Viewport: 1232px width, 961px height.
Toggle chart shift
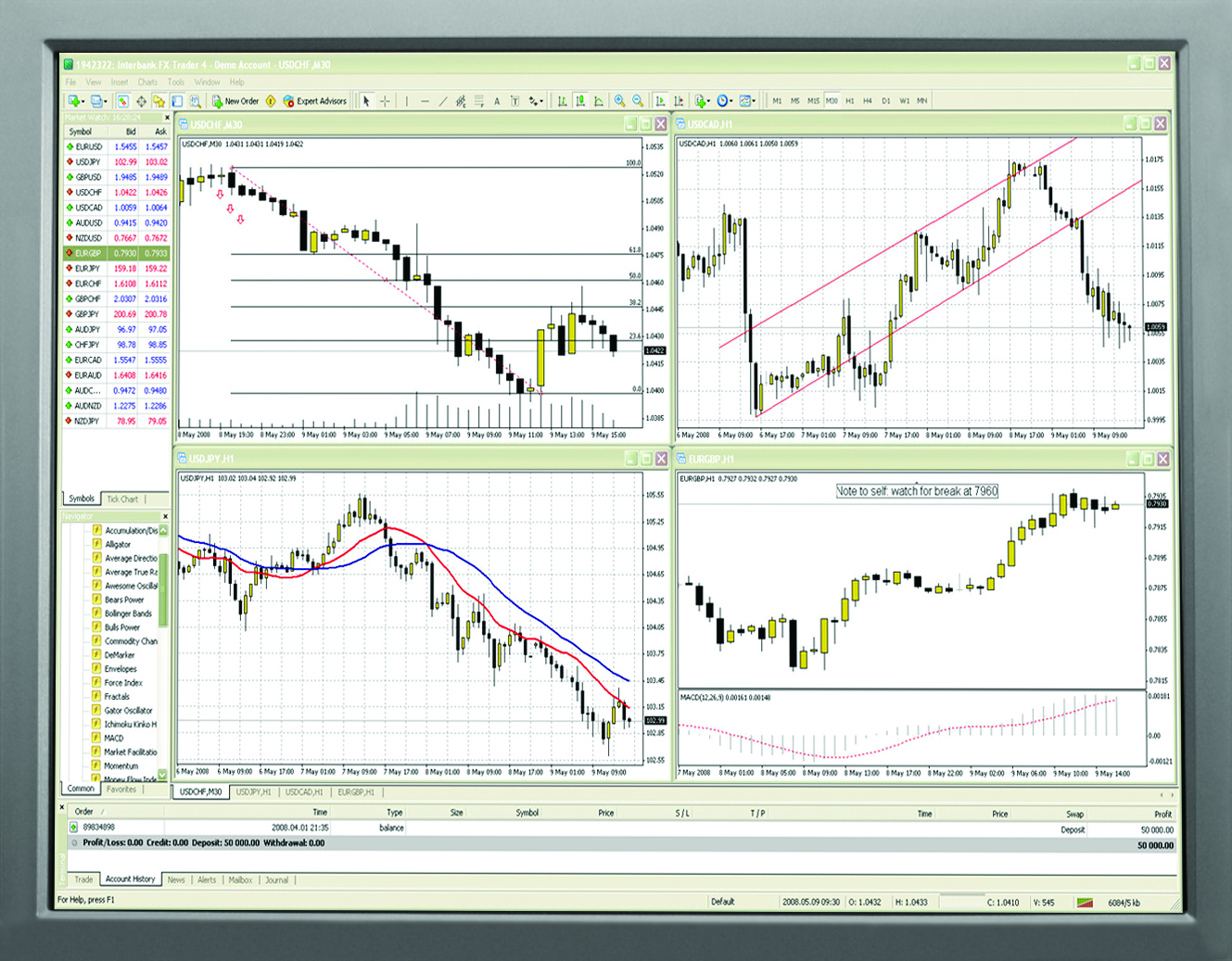(x=679, y=101)
